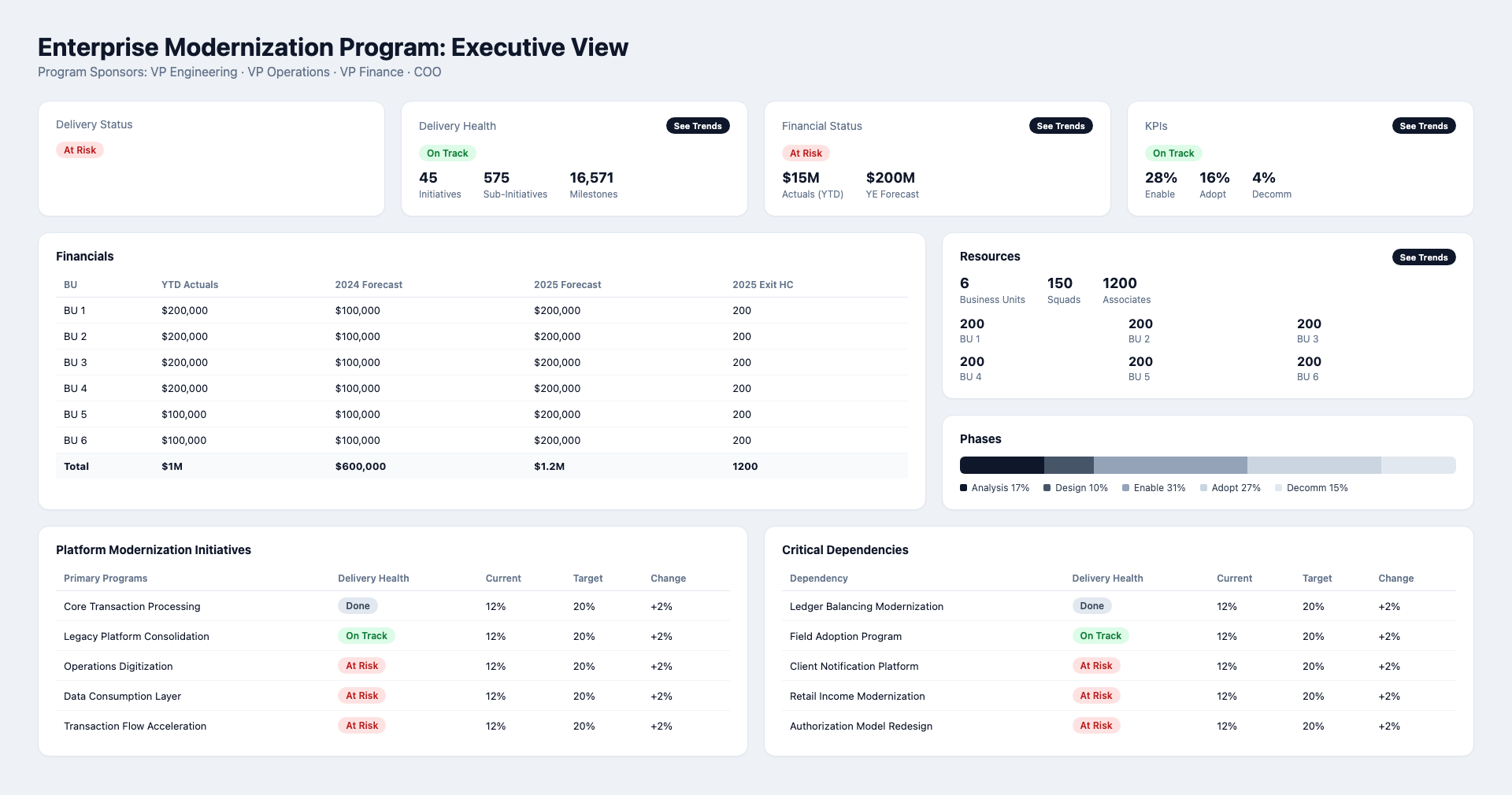Open See Trends in Financial Status card
Screen dimensions: 1512x795
click(x=1061, y=126)
